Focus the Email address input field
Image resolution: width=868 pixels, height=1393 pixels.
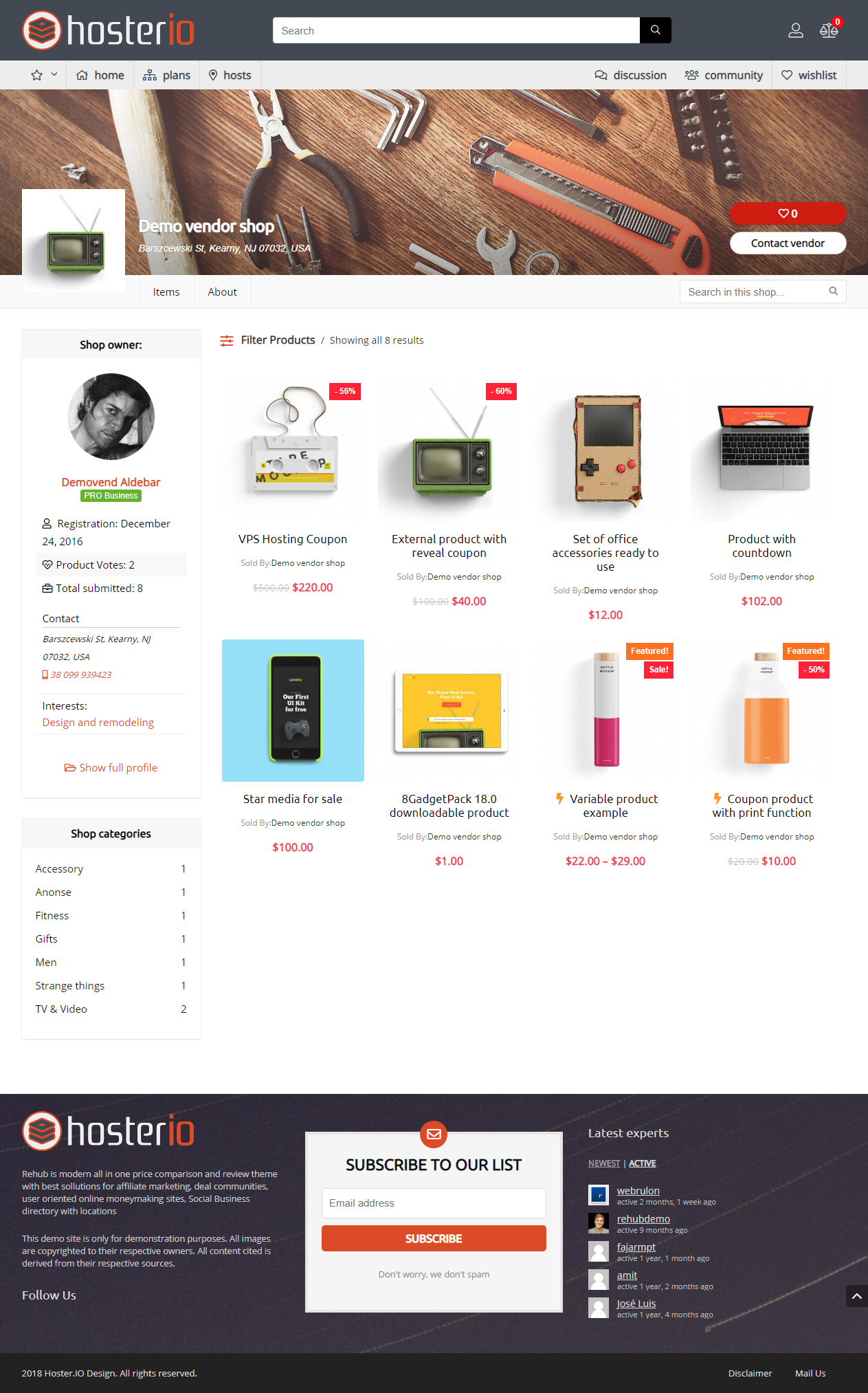tap(434, 1203)
